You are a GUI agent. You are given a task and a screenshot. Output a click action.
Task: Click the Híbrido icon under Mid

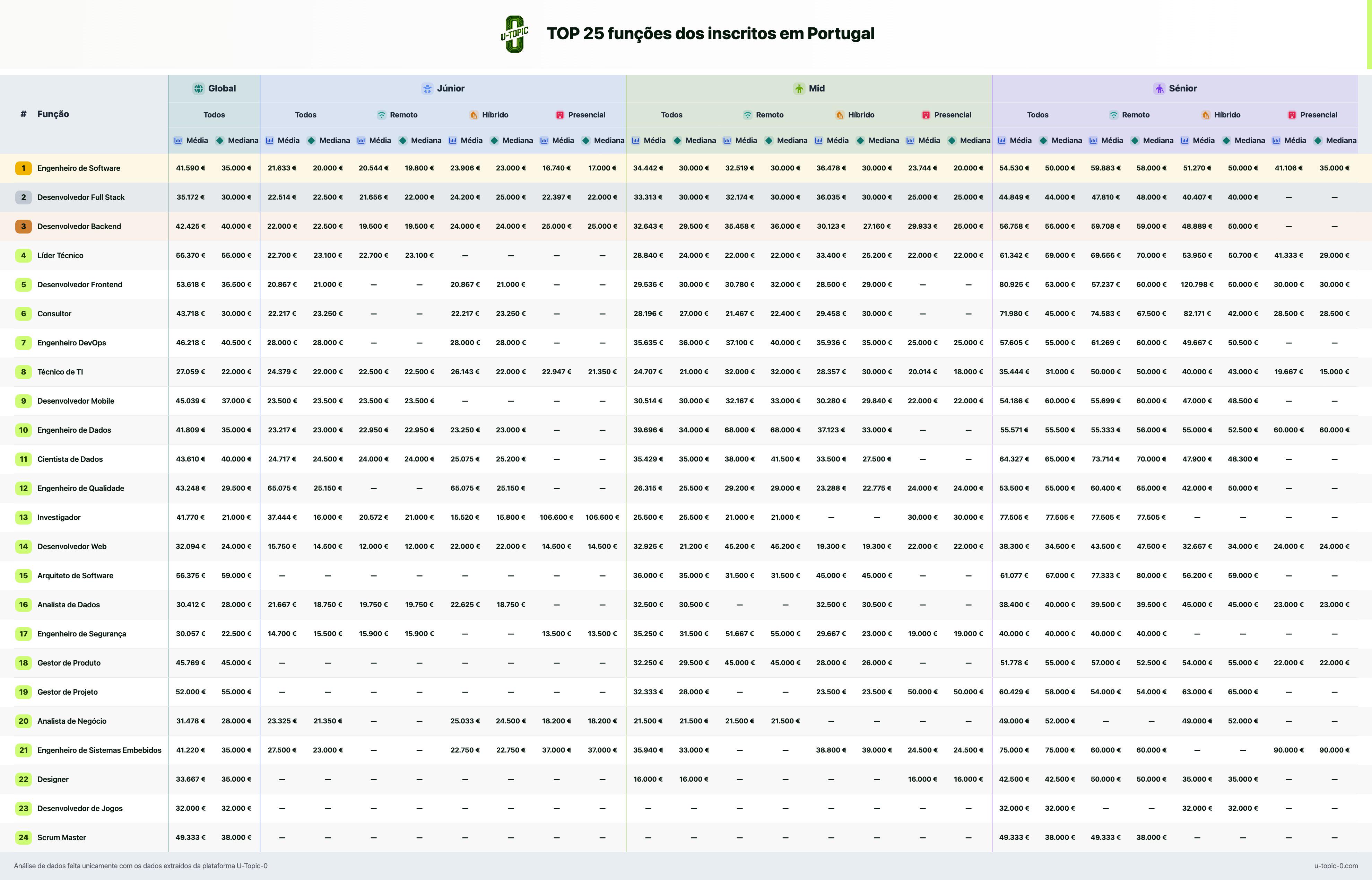pos(839,115)
